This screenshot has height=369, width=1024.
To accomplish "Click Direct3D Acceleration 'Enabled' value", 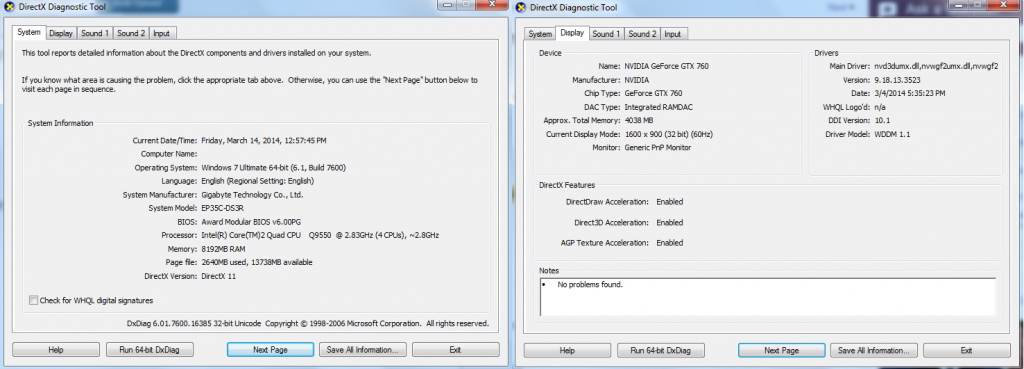I will click(669, 223).
